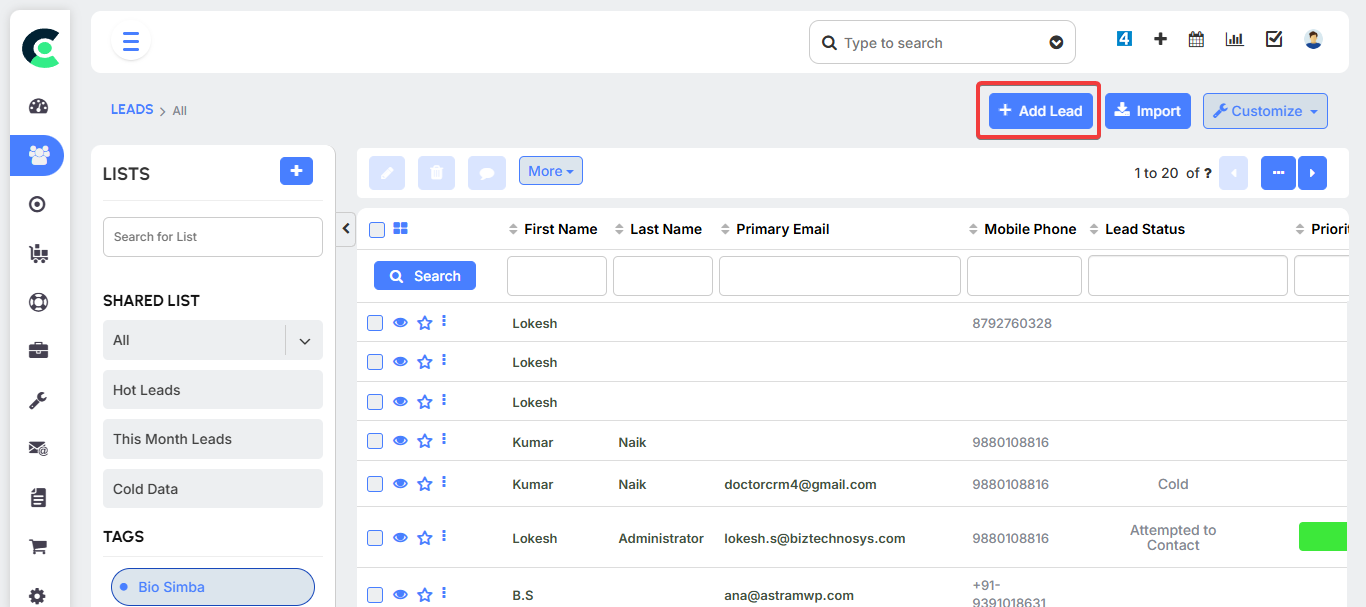Check the Lokesh Administrator row checkbox

coord(375,538)
